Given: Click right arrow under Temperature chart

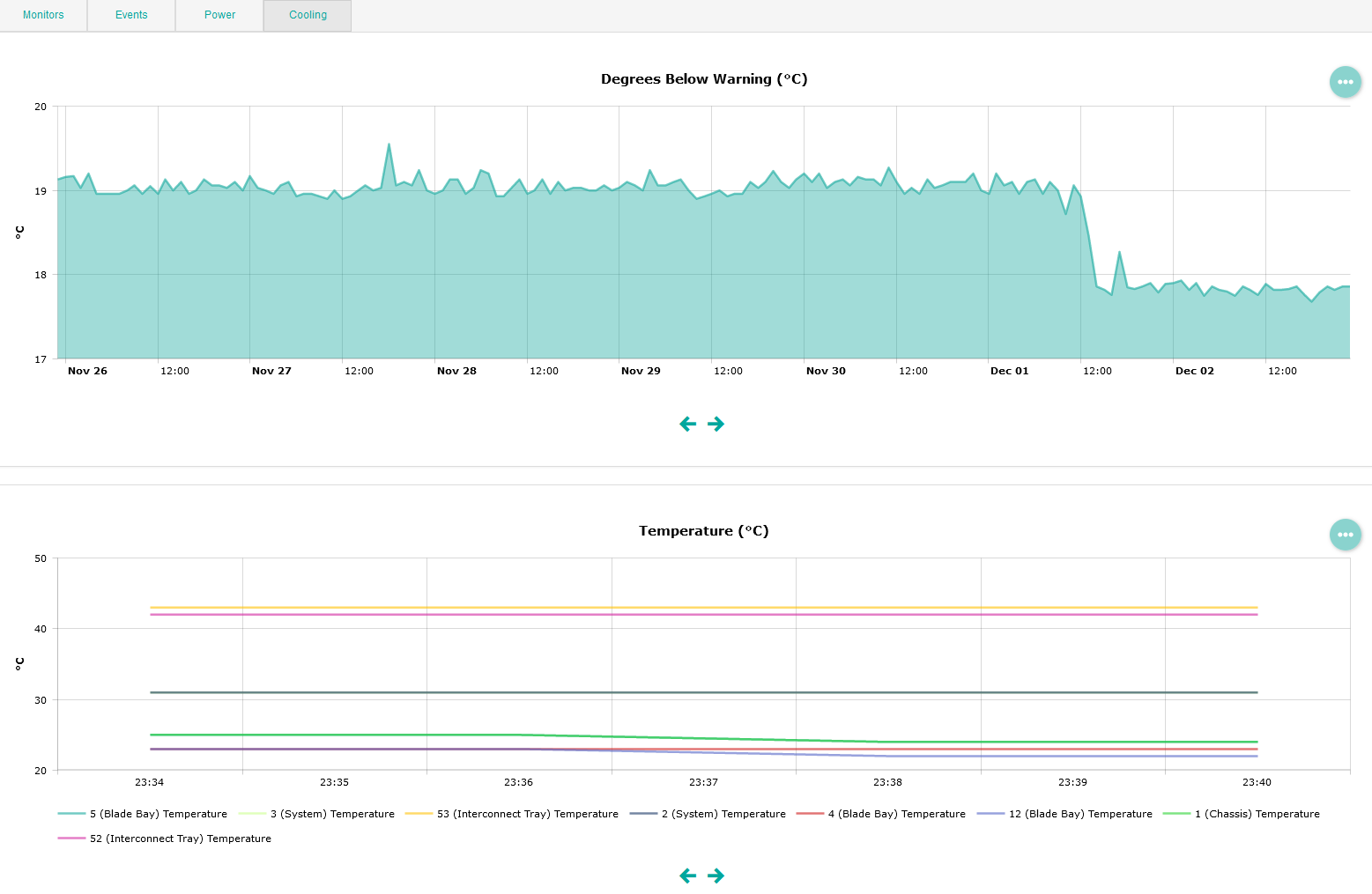Looking at the screenshot, I should [x=716, y=876].
